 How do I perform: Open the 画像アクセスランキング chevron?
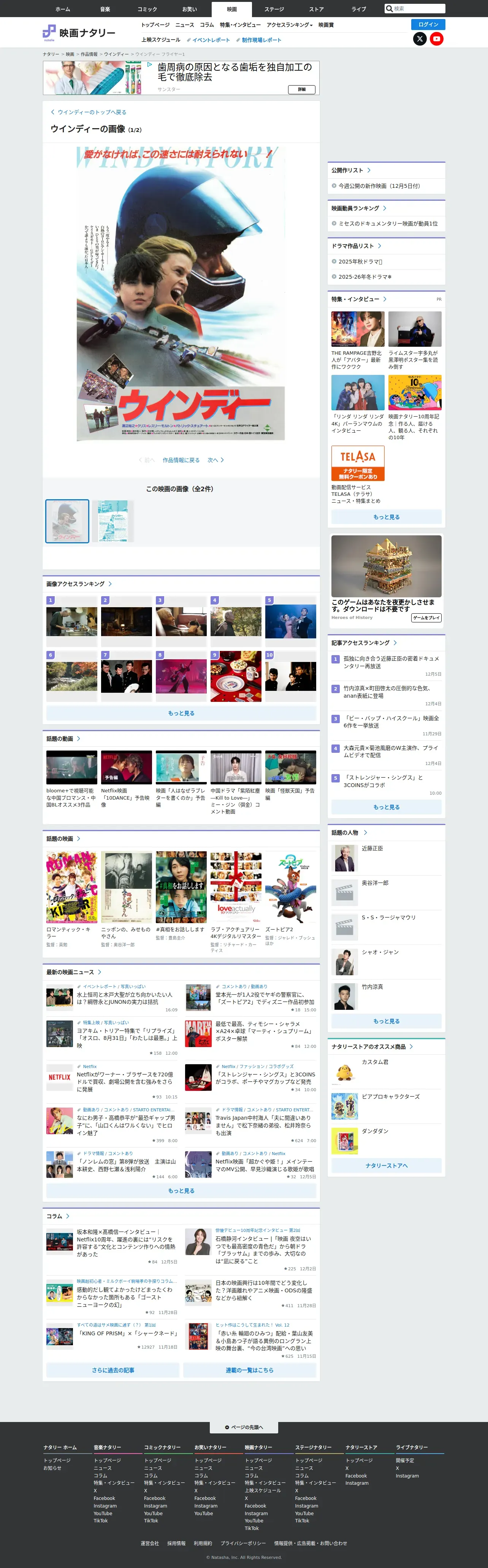coord(110,584)
